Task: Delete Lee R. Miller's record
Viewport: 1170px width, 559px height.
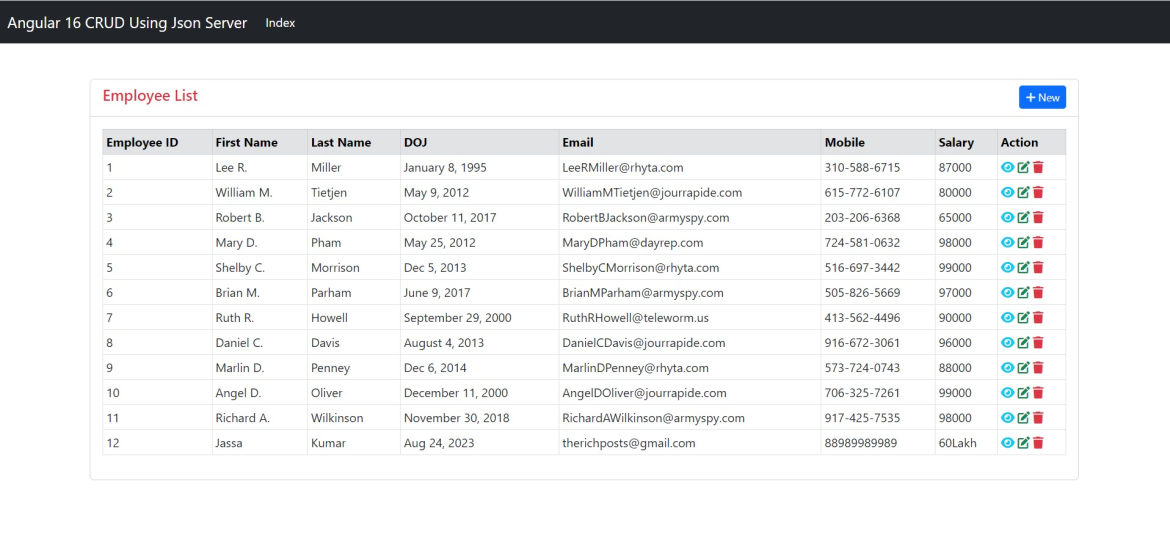Action: [1038, 167]
